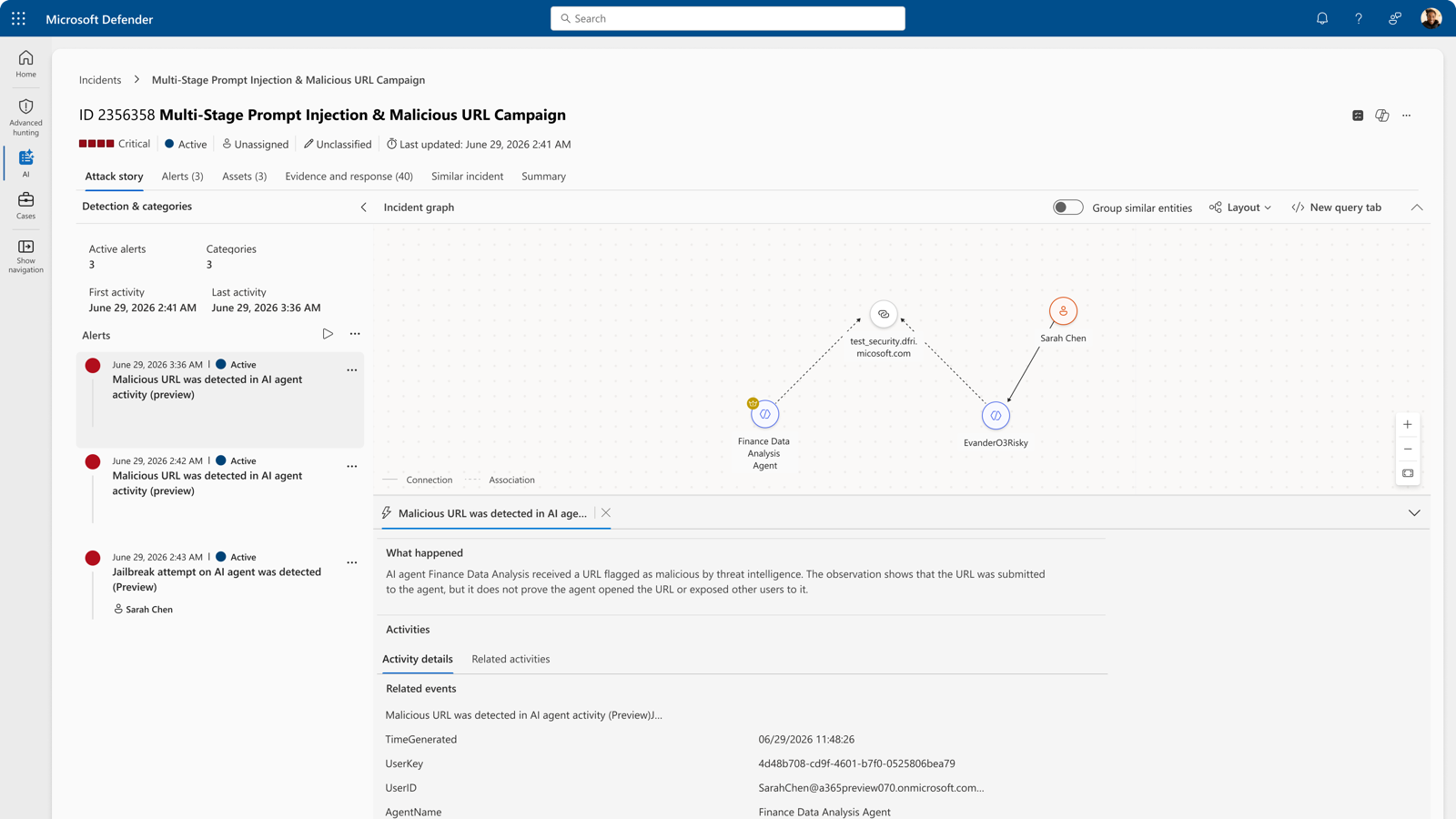The image size is (1456, 819).
Task: Switch to the Alerts (3) tab
Action: tap(182, 177)
